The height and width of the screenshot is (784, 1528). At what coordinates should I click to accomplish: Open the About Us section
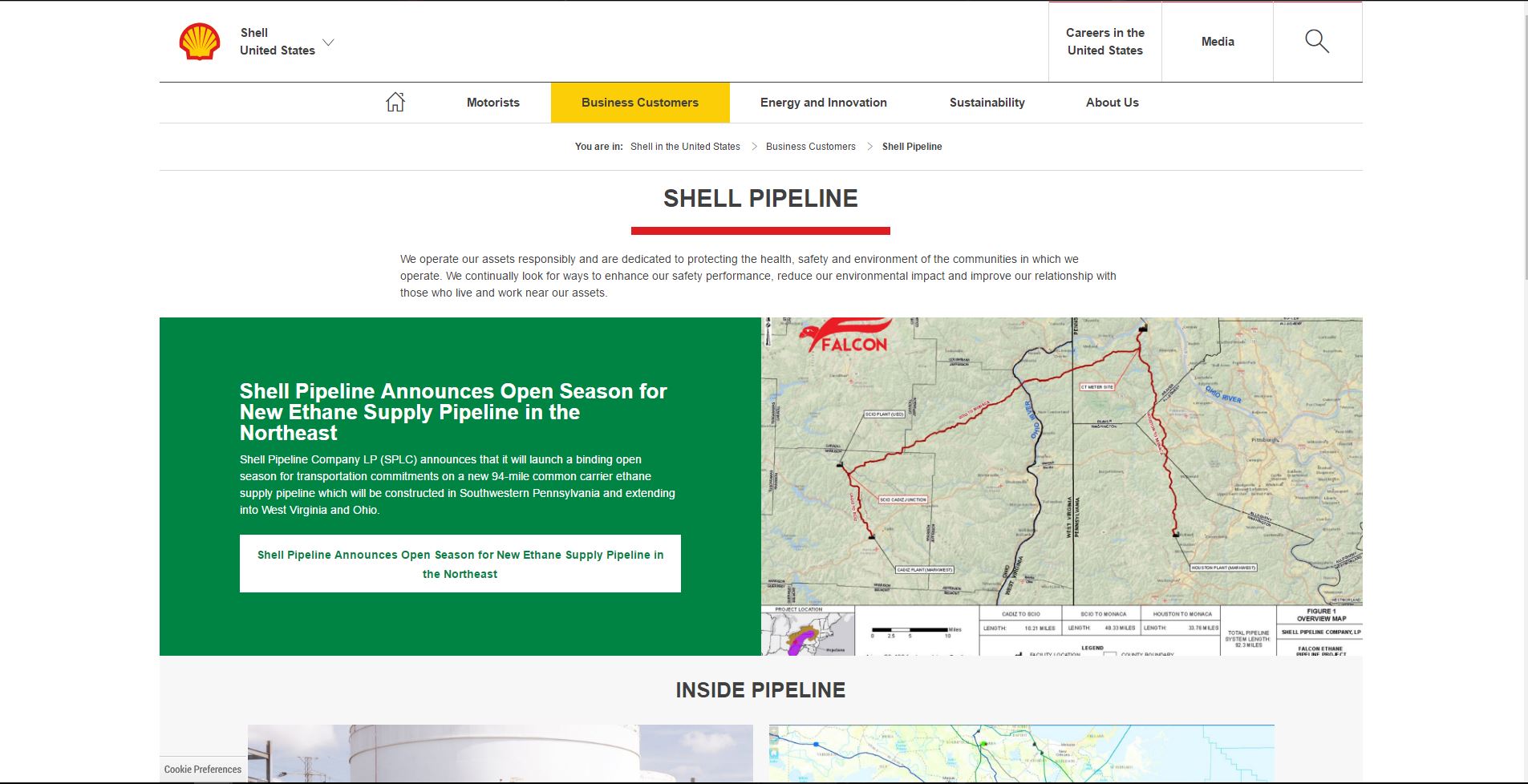[x=1112, y=102]
